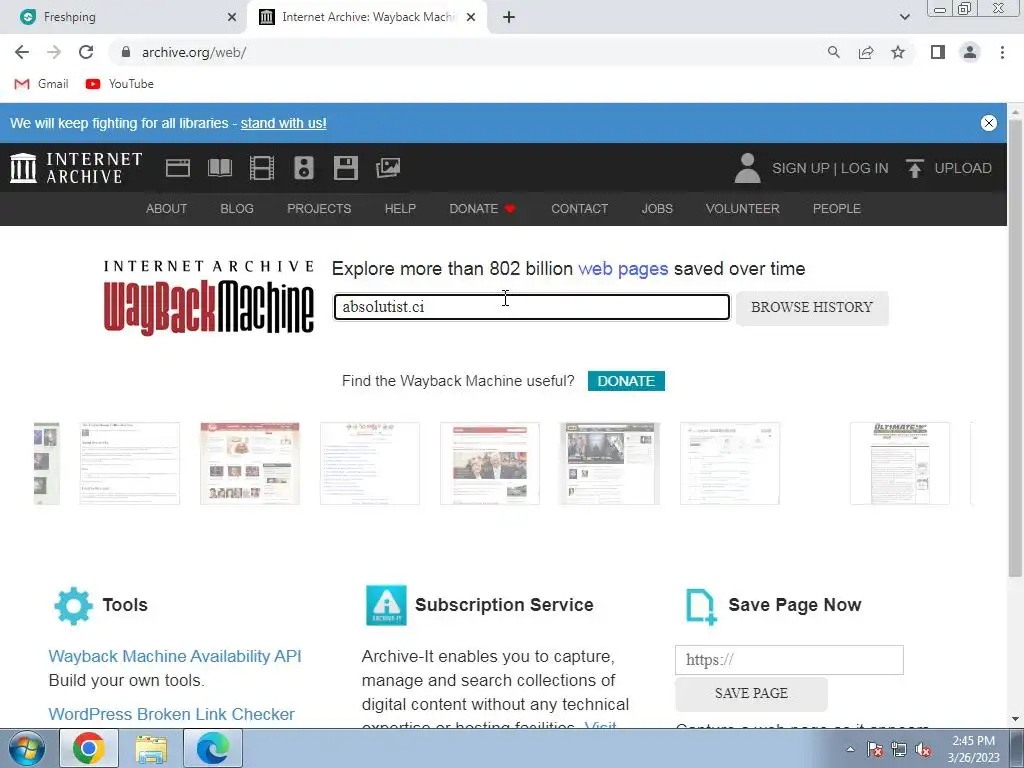Click the user avatar icon beside Sign Up

(x=747, y=168)
